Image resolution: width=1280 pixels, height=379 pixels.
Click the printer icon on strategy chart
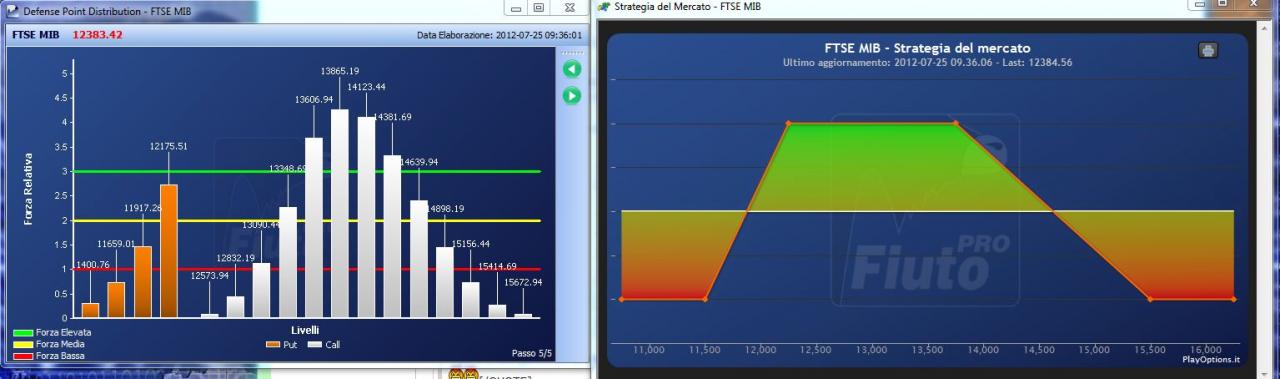1207,50
